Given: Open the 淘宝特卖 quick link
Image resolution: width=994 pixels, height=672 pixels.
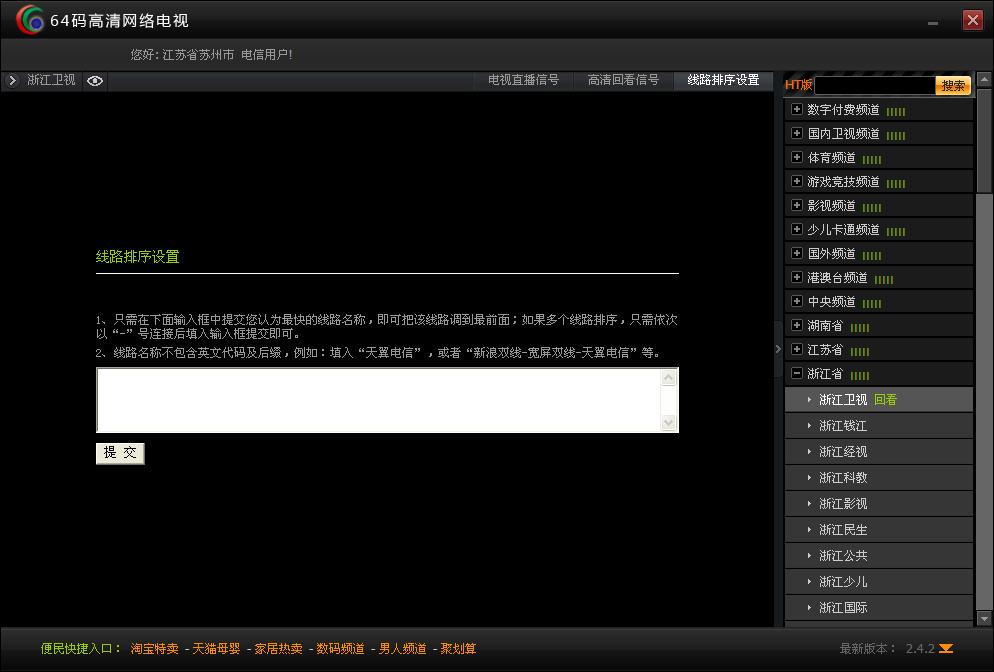Looking at the screenshot, I should coord(154,649).
